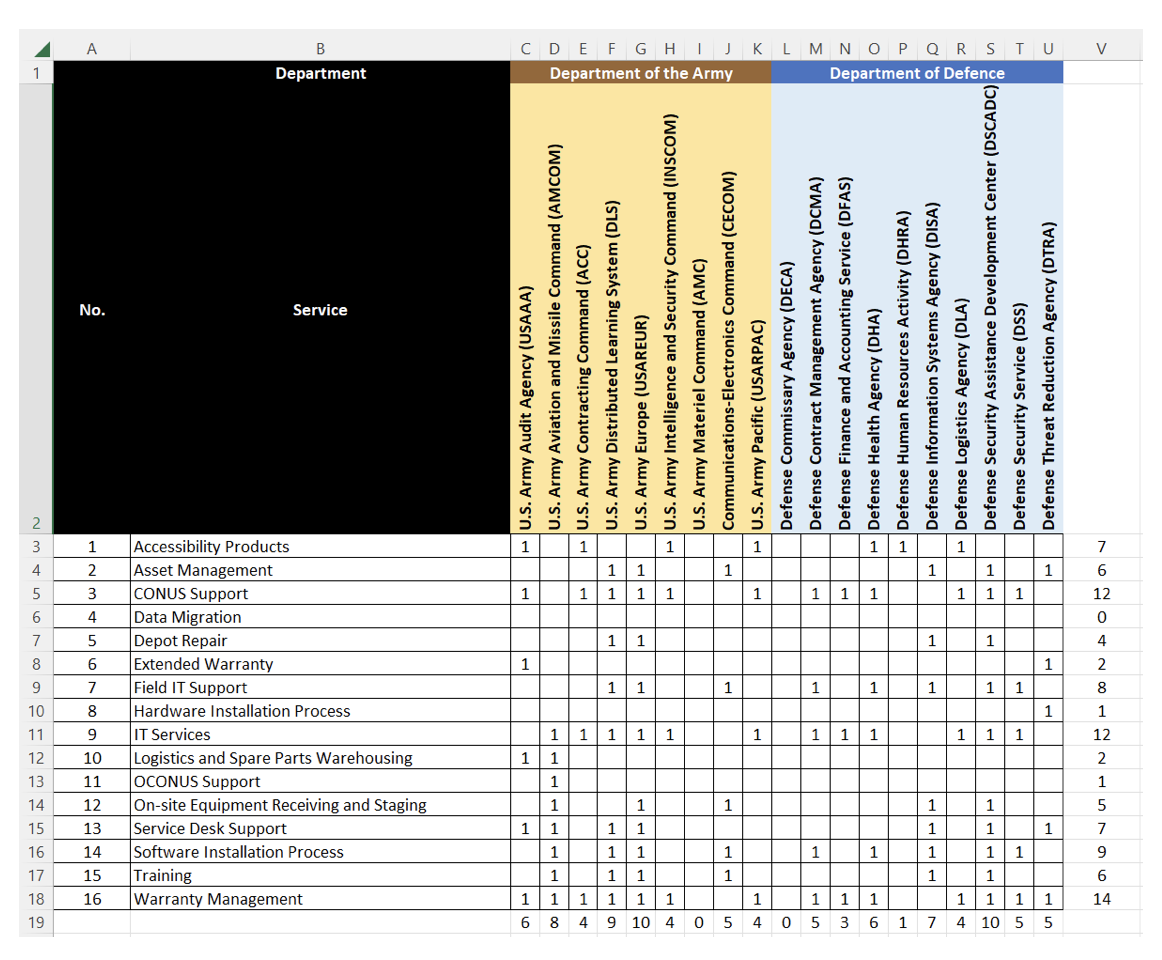Click the 'Service' header cell
Screen dimensions: 1162x960
coord(320,309)
